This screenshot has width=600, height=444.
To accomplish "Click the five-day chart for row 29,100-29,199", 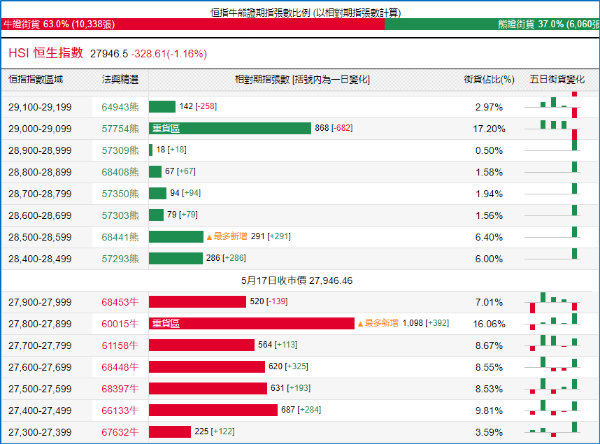I will pos(553,106).
